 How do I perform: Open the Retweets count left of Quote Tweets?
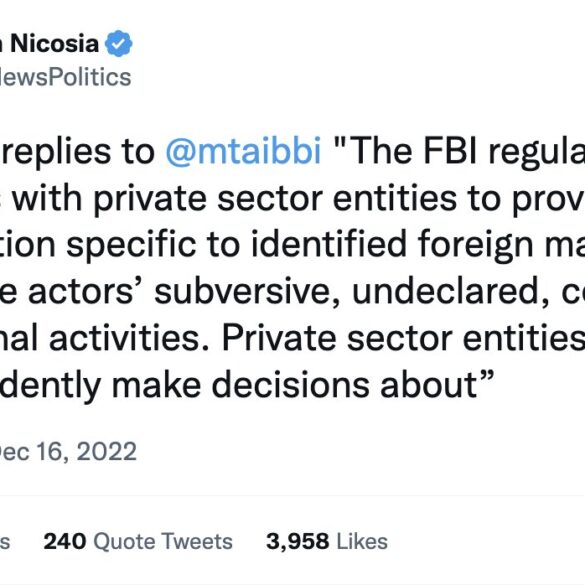tap(4, 541)
